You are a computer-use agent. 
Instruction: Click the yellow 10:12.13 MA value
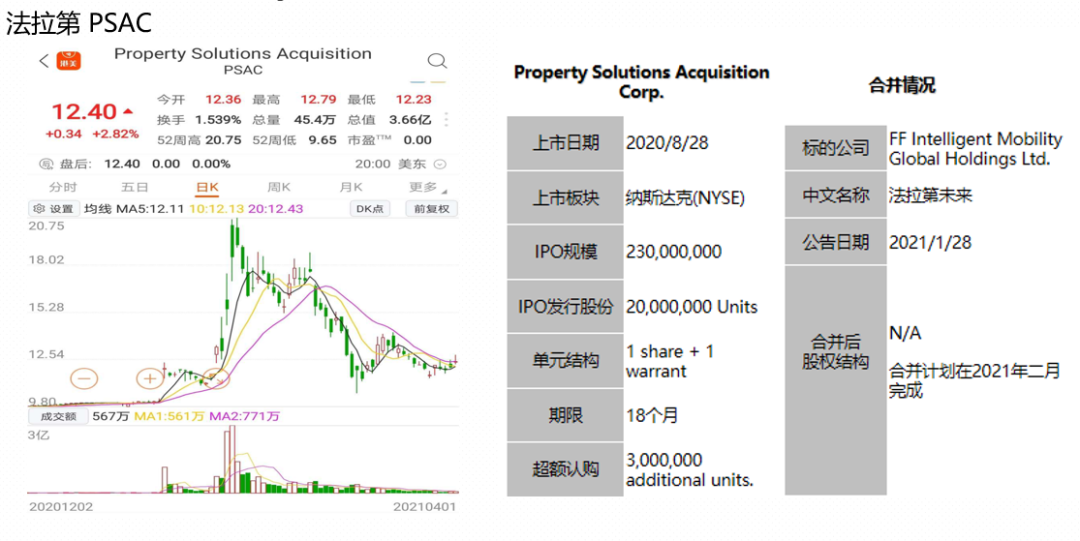coord(216,209)
